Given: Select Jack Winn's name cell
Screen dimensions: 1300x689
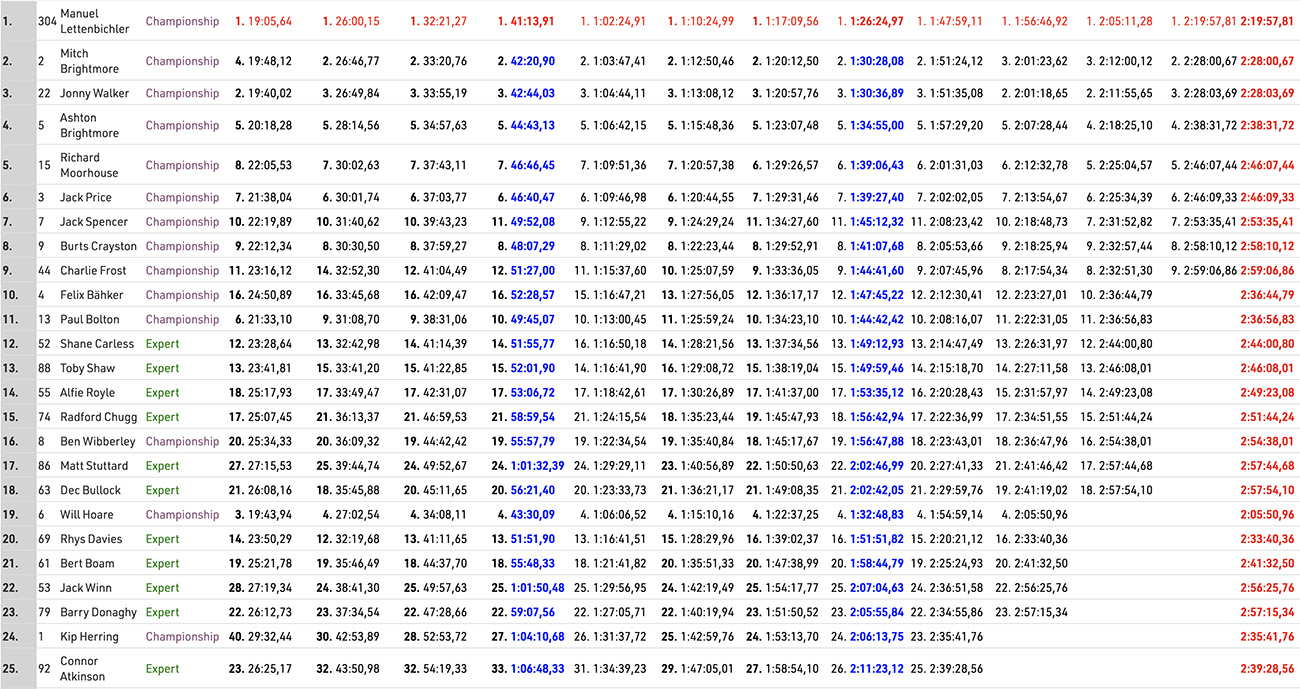Looking at the screenshot, I should click(86, 588).
